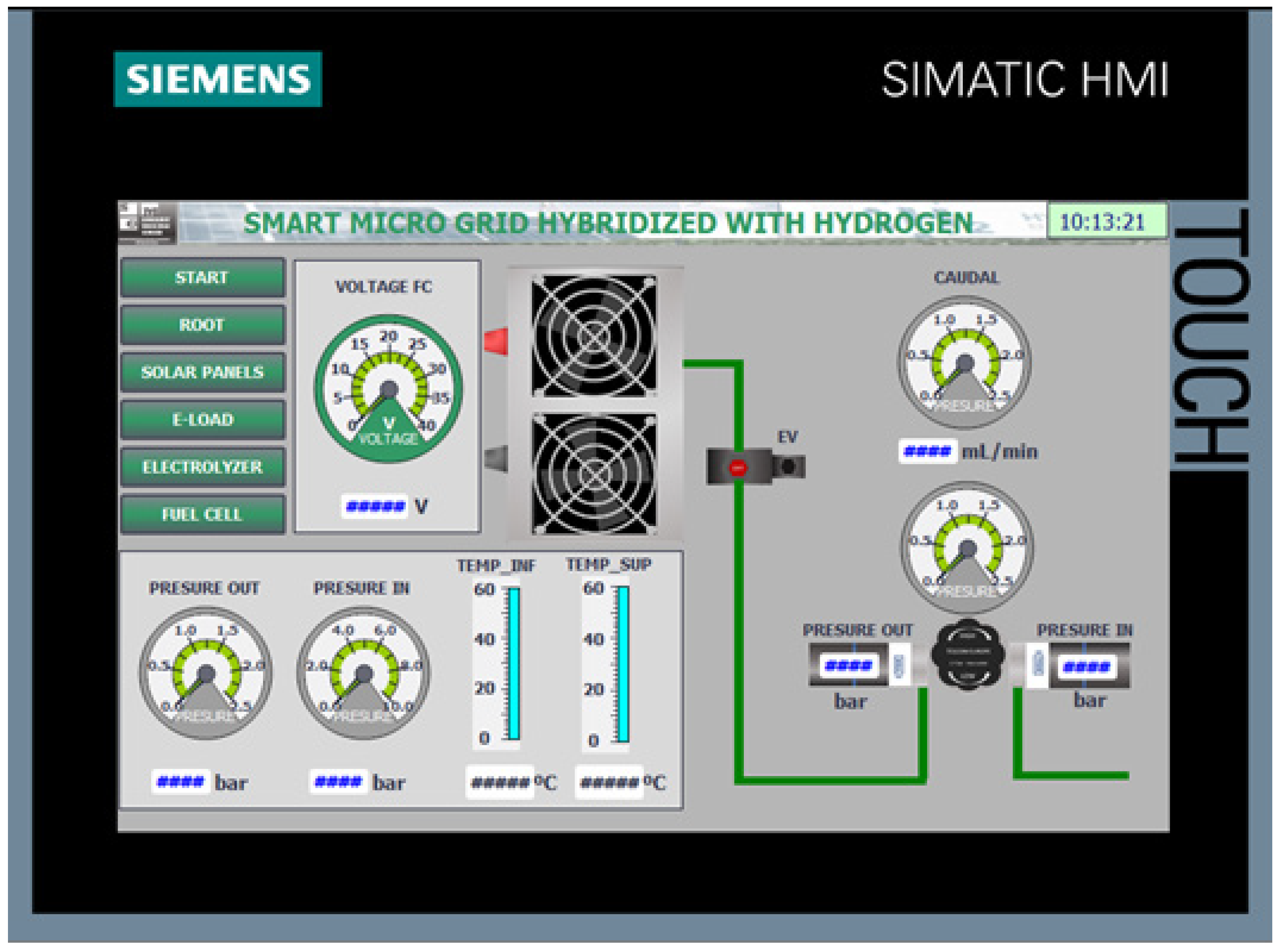The image size is (1279, 952).
Task: Click the VOLTAGE FC gauge dial
Action: (x=388, y=388)
